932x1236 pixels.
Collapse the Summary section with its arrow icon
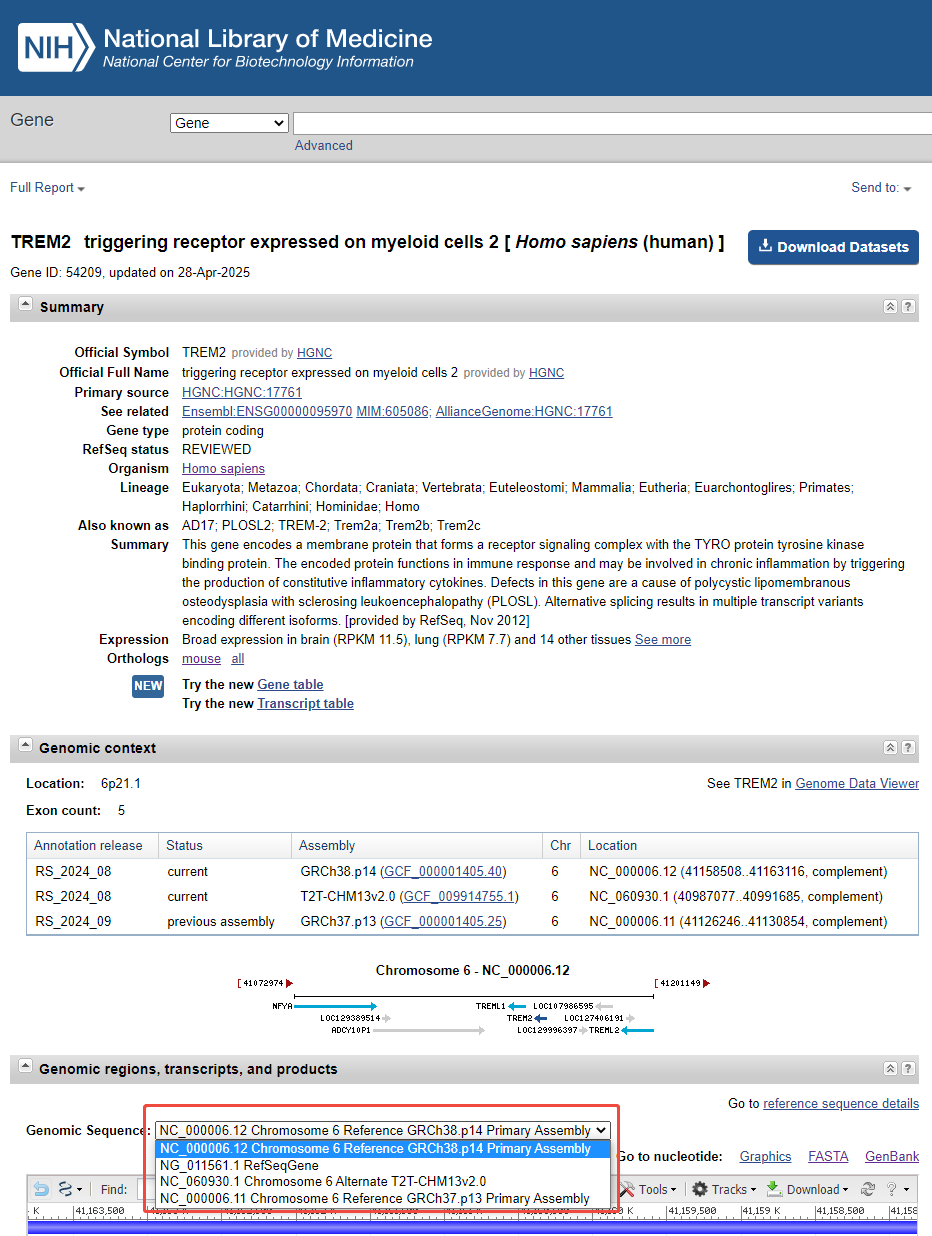click(x=25, y=305)
